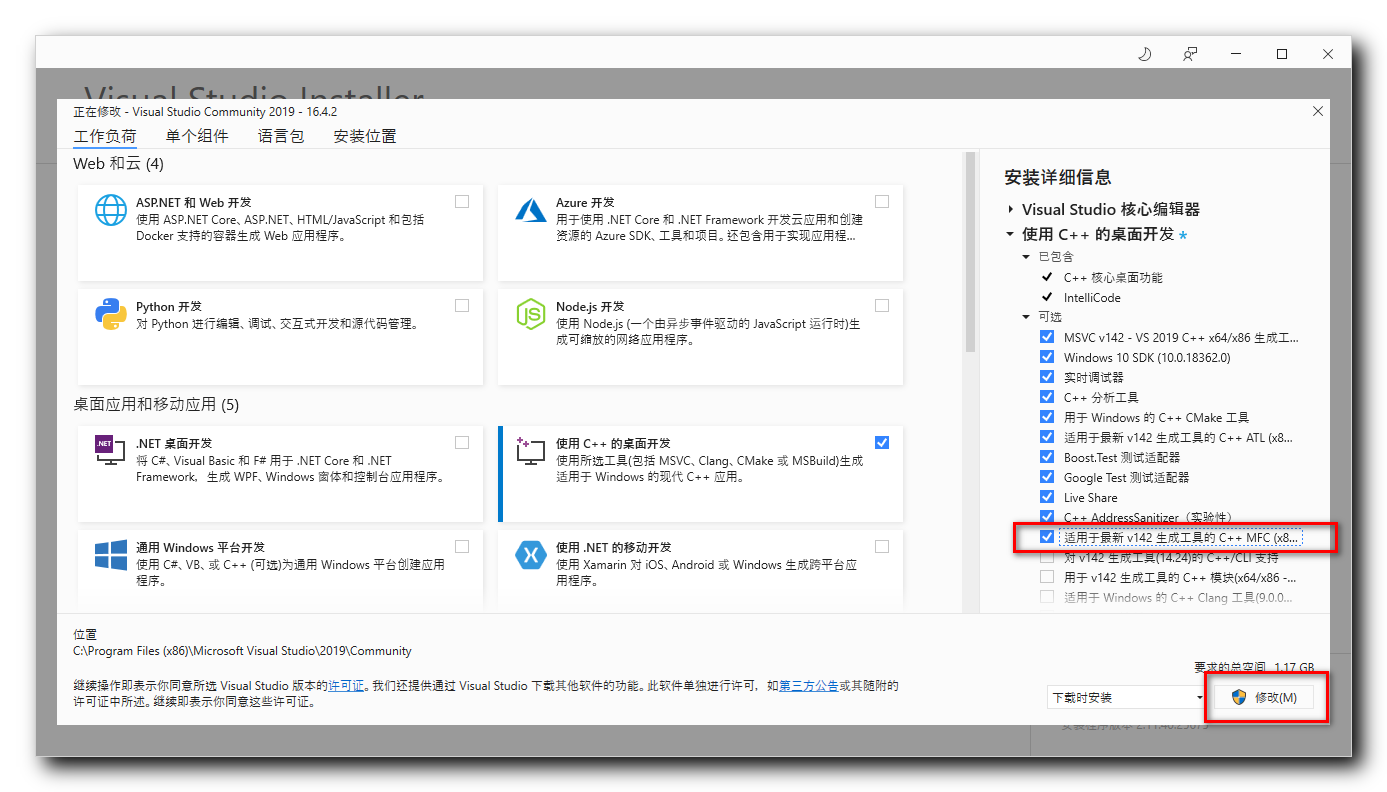1387x792 pixels.
Task: Click the Web 和云 (4) section heading
Action: click(118, 163)
